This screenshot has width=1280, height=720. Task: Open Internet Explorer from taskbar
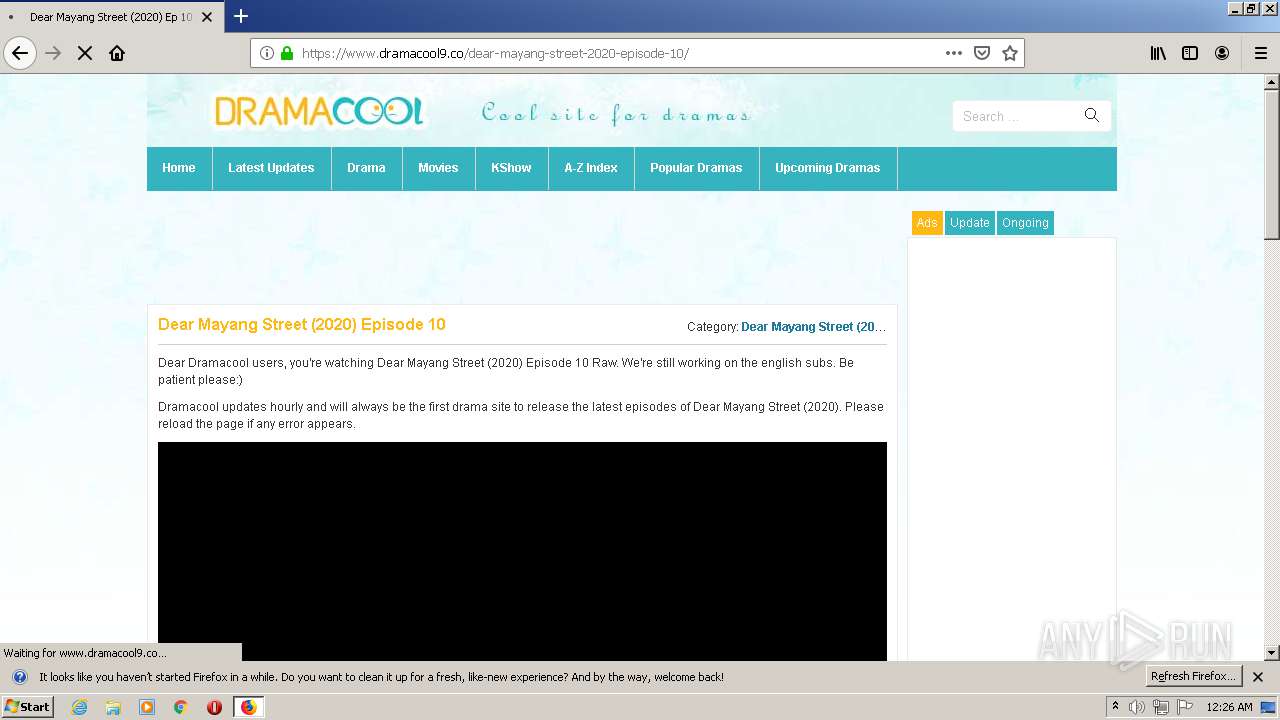[x=80, y=707]
